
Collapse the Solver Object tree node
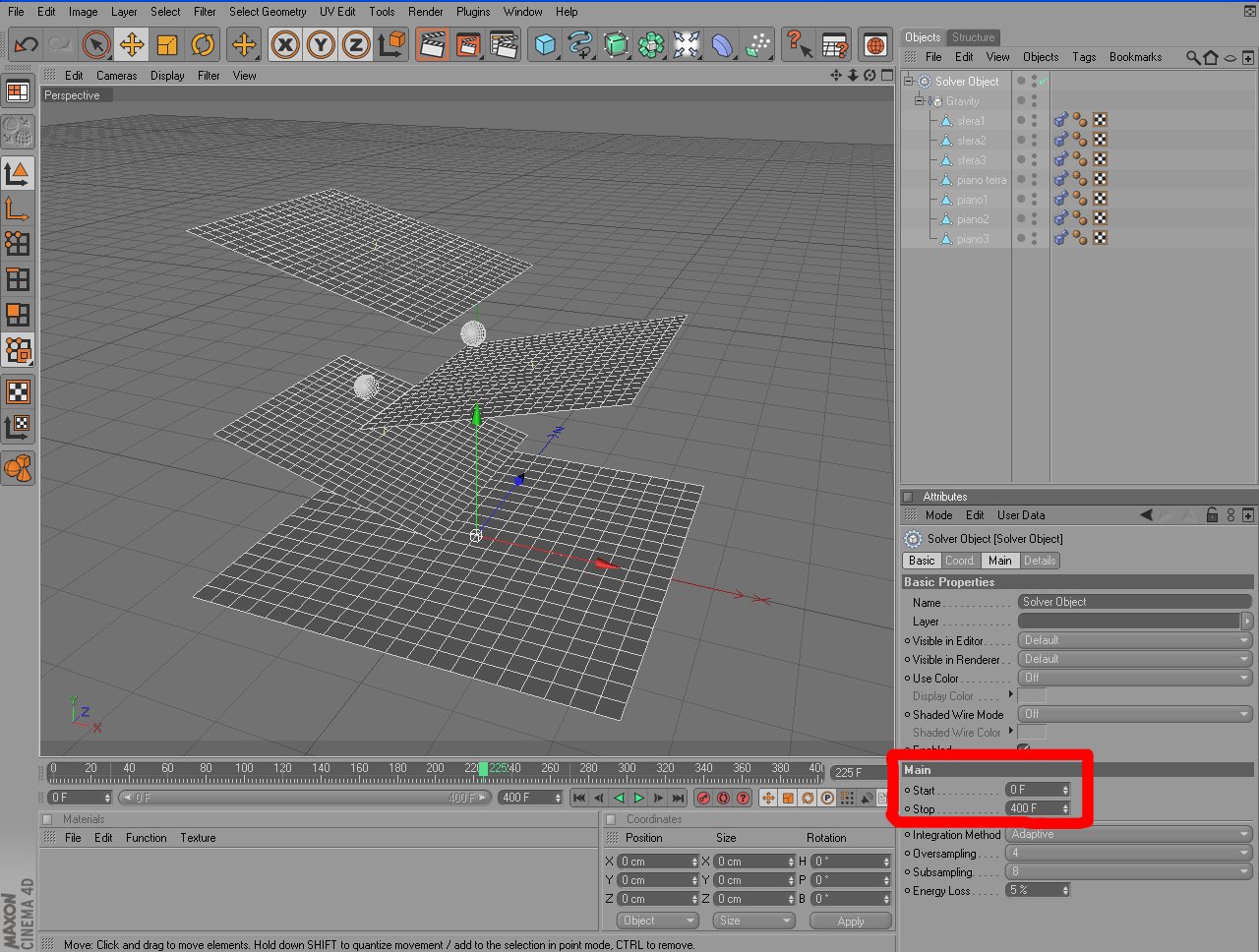click(909, 81)
